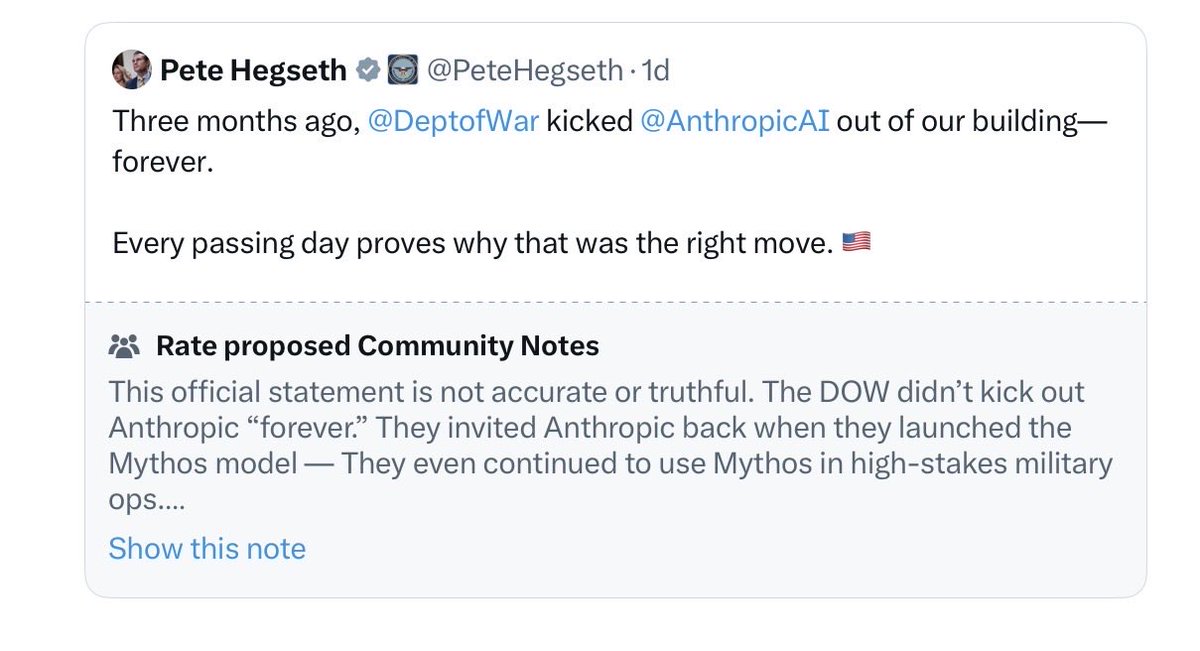Click "Three months ago" in the post

click(236, 122)
